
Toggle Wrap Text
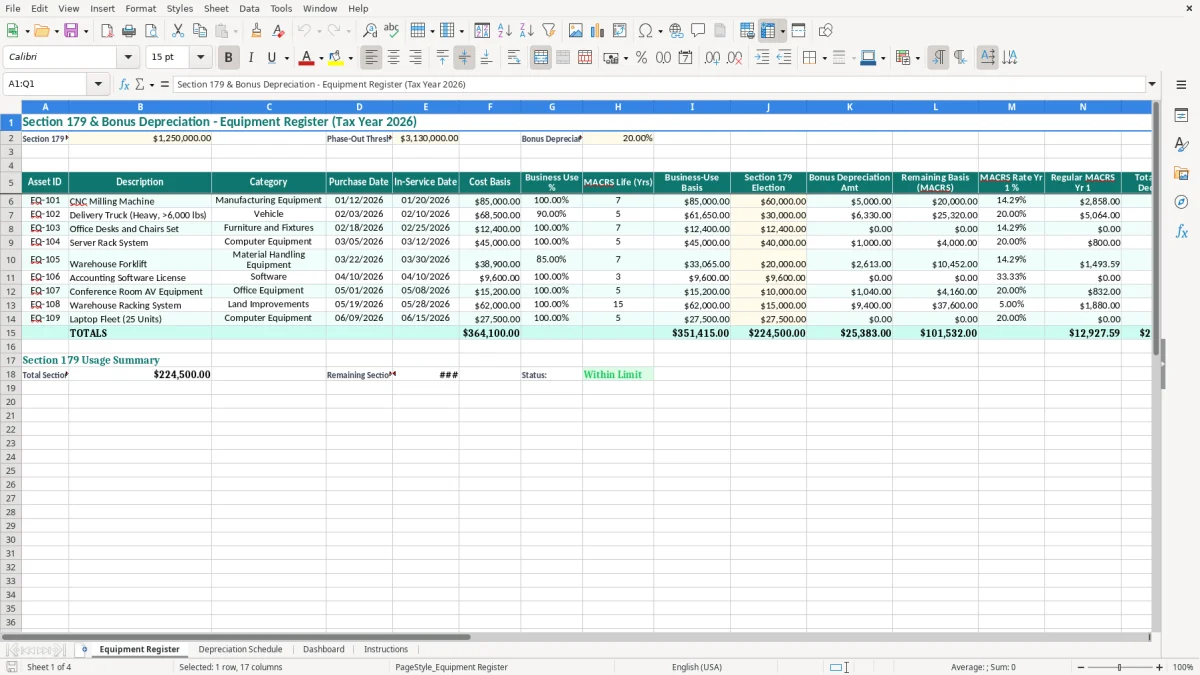(514, 58)
